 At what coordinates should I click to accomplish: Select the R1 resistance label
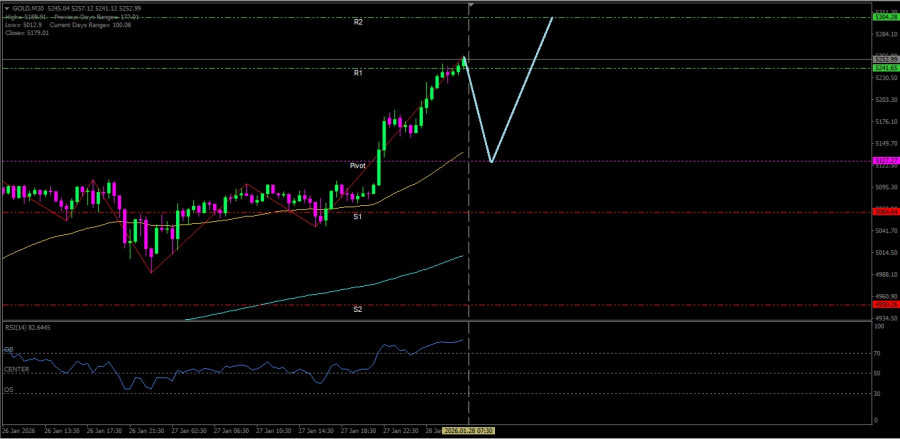[x=358, y=73]
